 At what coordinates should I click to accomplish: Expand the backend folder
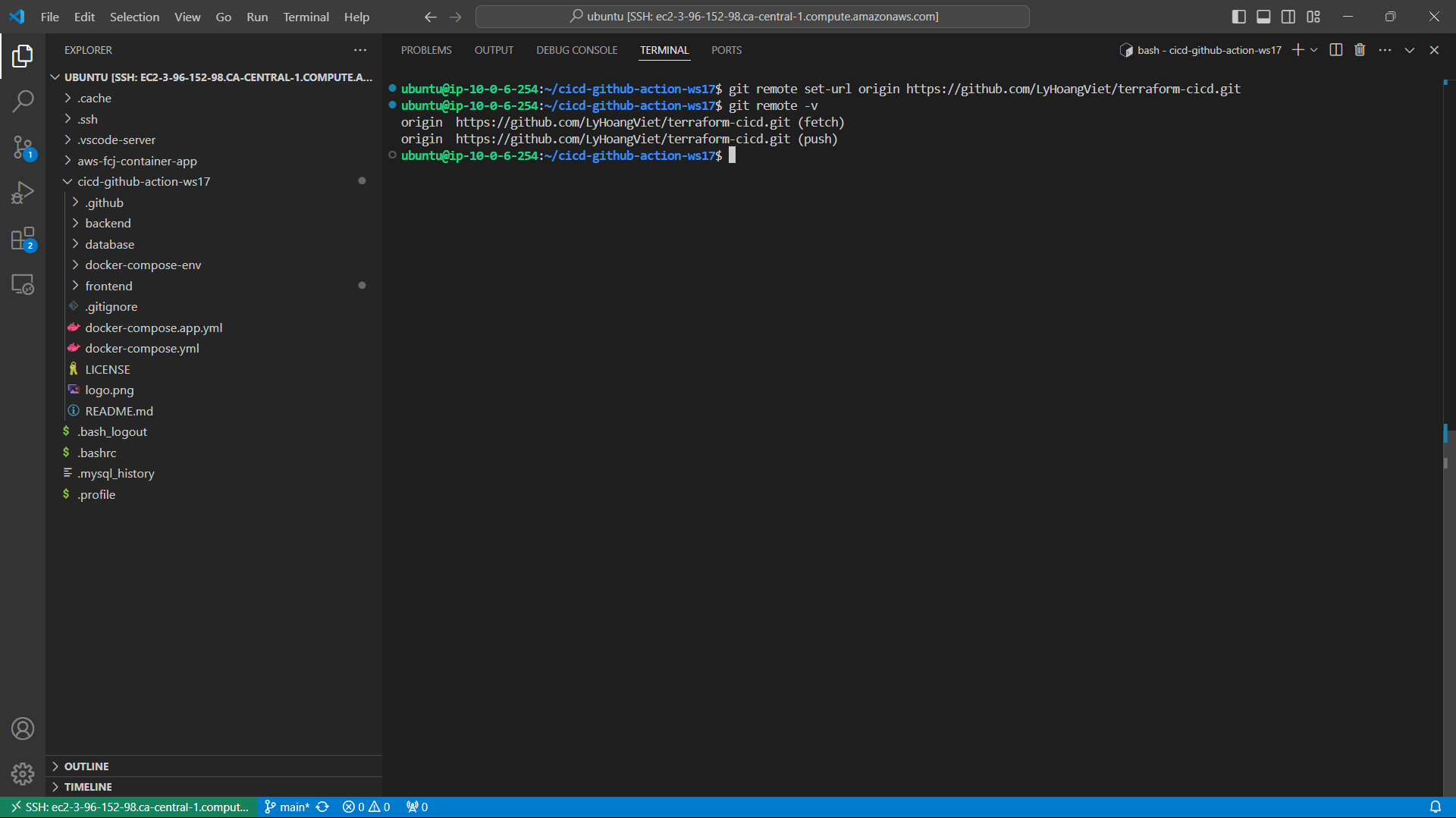212,224
